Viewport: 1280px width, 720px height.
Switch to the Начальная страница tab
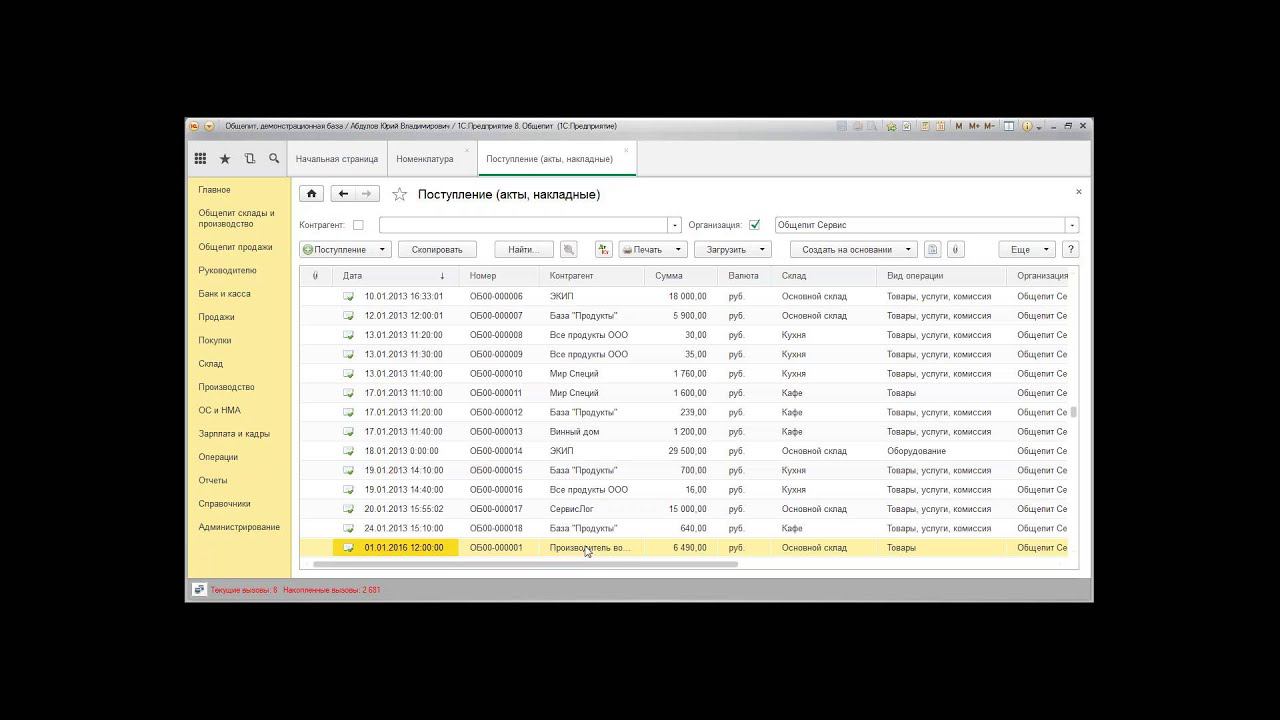(x=337, y=159)
